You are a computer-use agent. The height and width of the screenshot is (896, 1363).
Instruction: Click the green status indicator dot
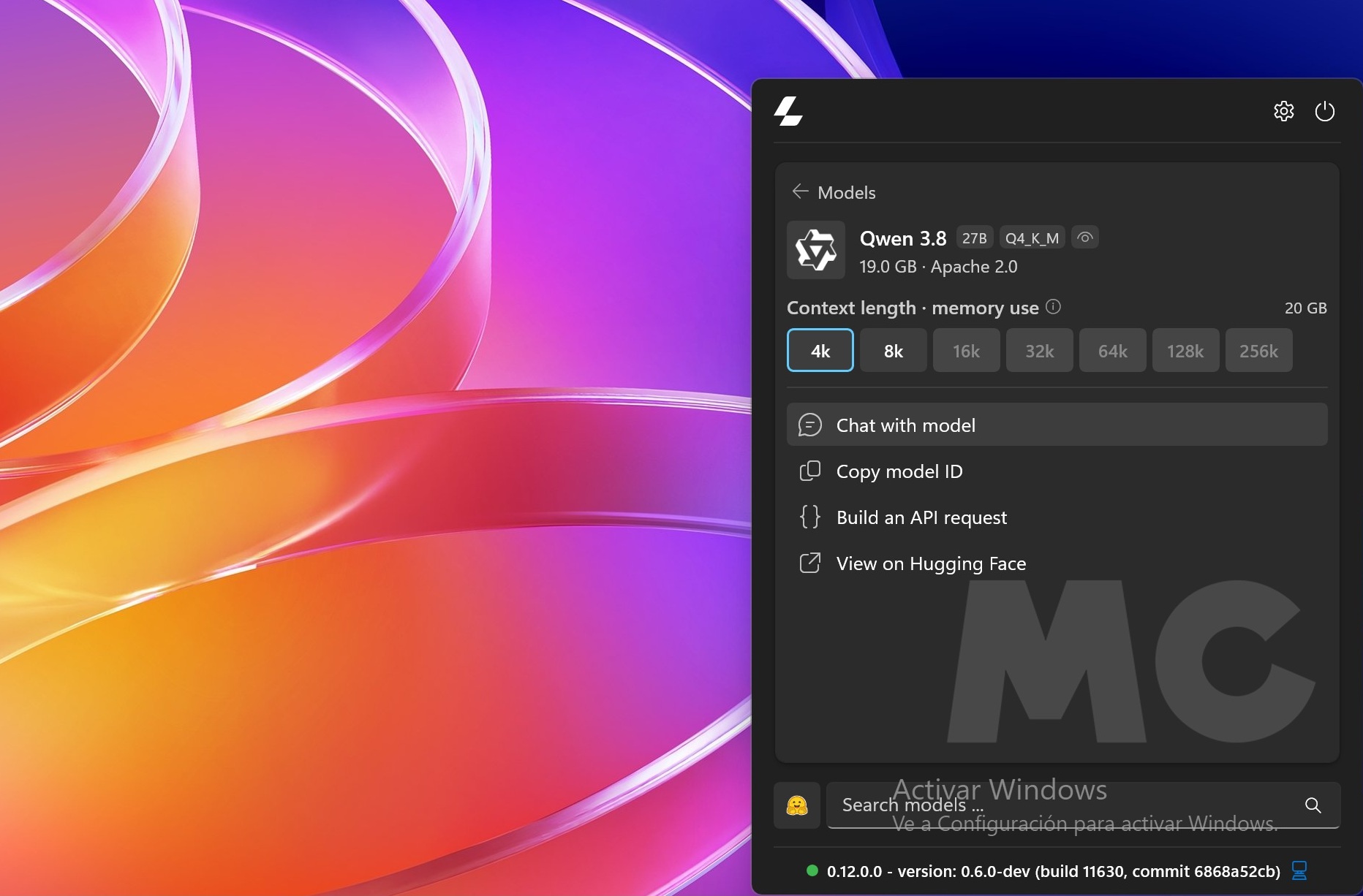[812, 870]
